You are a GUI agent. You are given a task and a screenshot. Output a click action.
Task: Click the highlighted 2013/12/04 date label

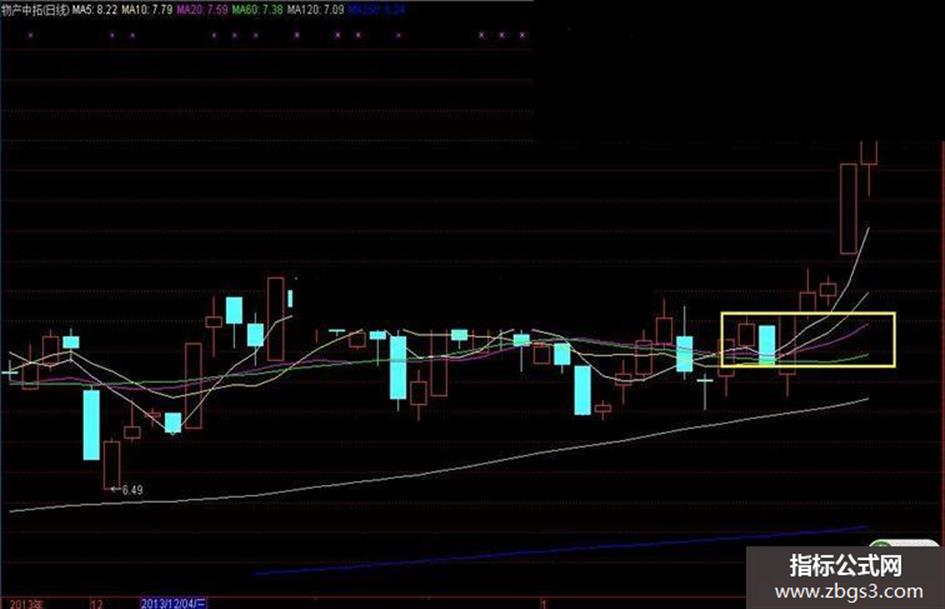(x=174, y=604)
